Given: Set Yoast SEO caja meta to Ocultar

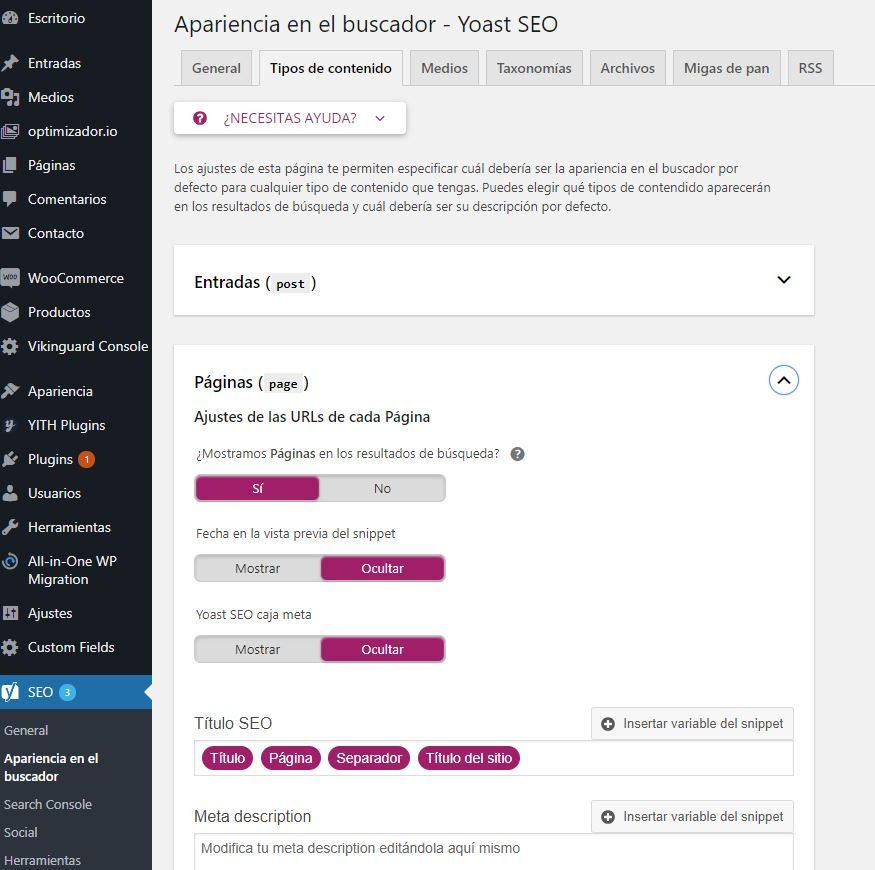Looking at the screenshot, I should pyautogui.click(x=382, y=649).
